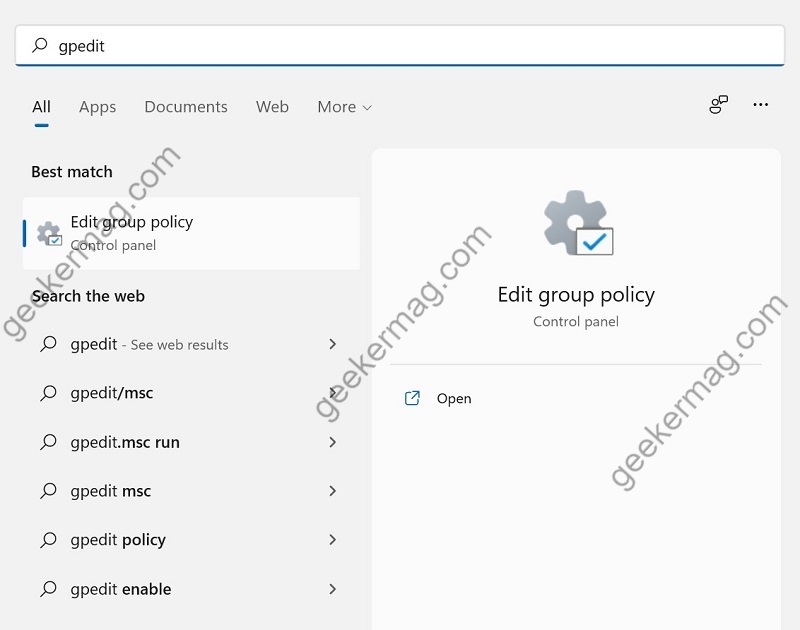Expand arrow for gpedit policy
The height and width of the screenshot is (630, 800).
pos(333,540)
